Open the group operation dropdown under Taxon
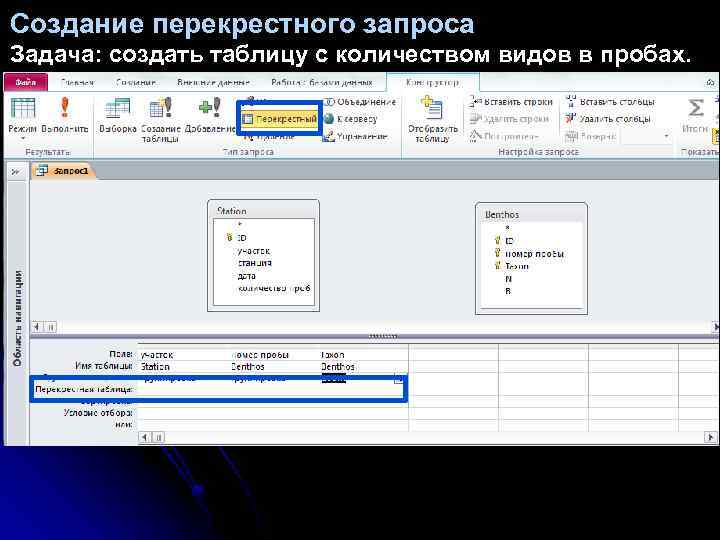Screen dimensions: 720x540 398,379
